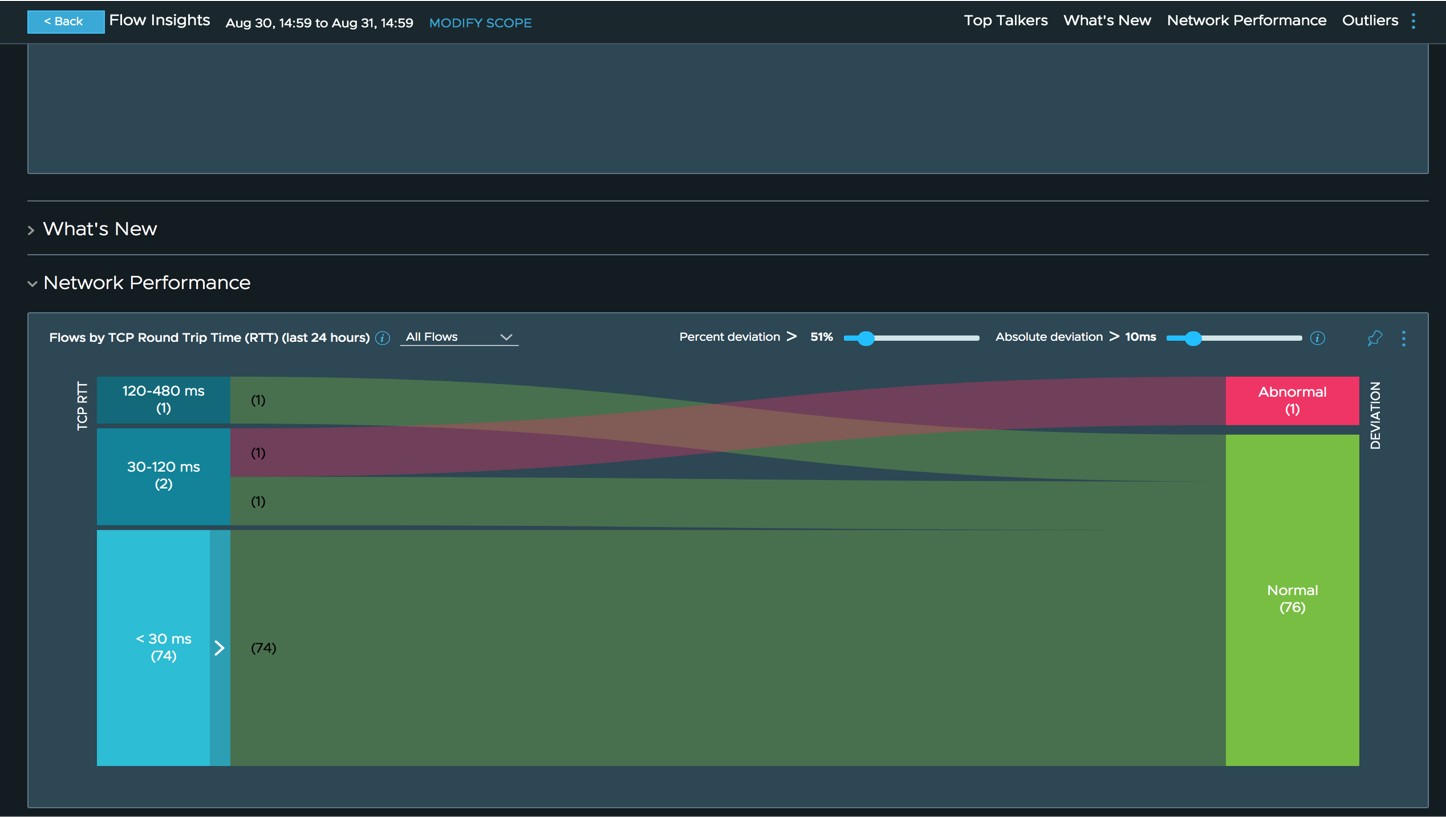Expand the What's New section
The image size is (1446, 817).
(31, 230)
